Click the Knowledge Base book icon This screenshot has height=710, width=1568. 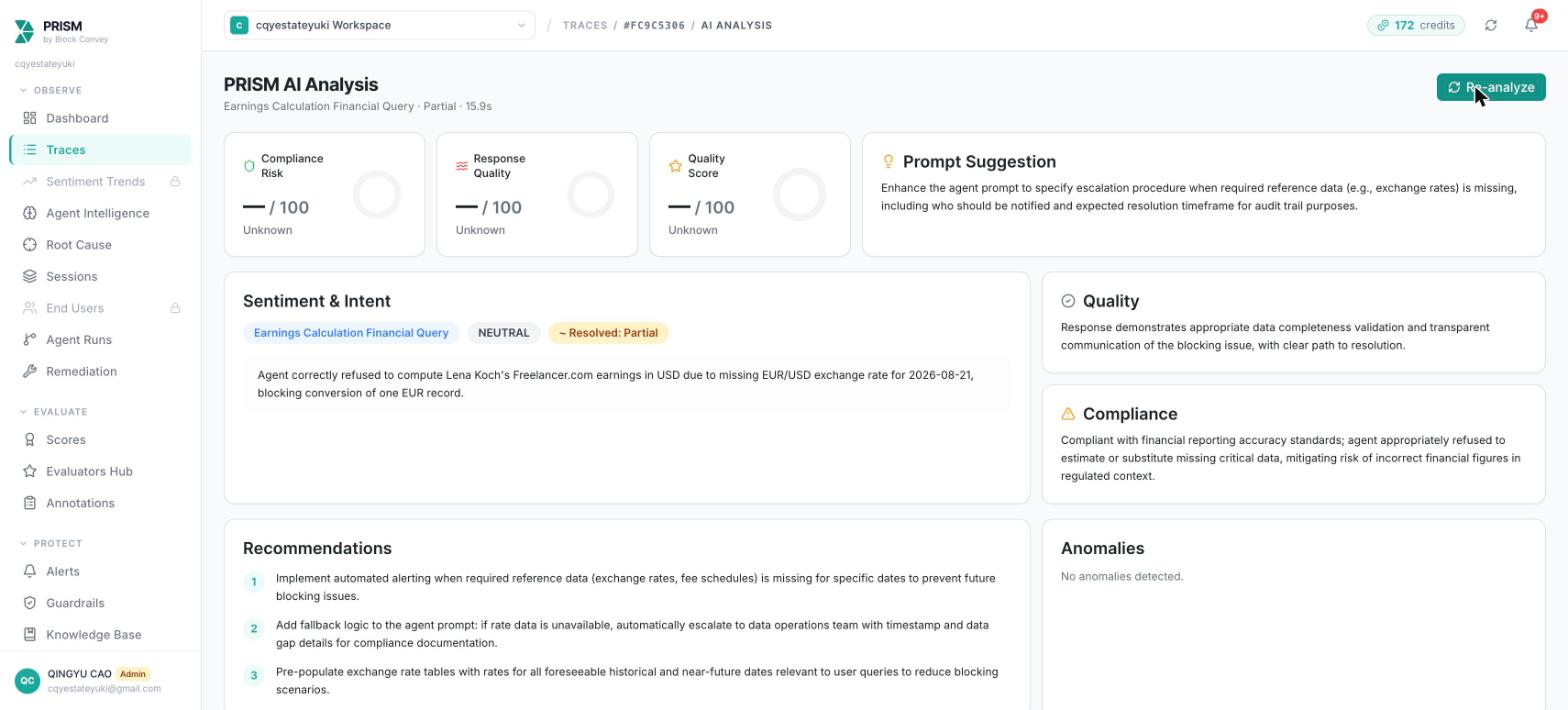[x=30, y=635]
